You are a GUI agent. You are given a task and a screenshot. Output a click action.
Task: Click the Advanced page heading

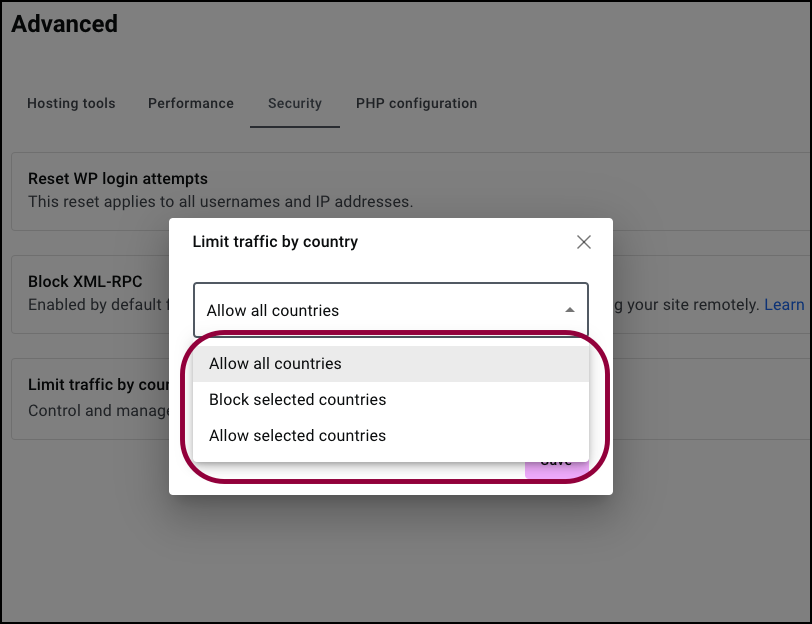pos(65,24)
